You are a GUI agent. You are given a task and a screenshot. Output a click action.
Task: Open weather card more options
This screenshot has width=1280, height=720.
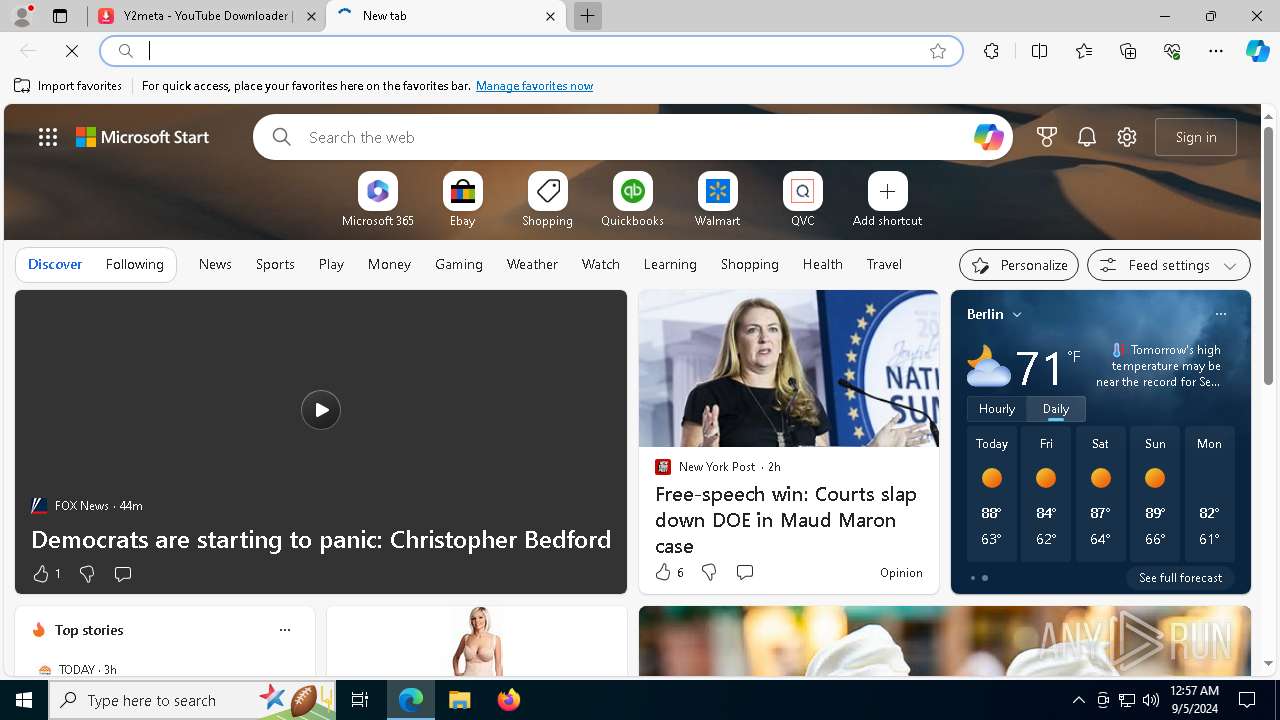click(1220, 314)
